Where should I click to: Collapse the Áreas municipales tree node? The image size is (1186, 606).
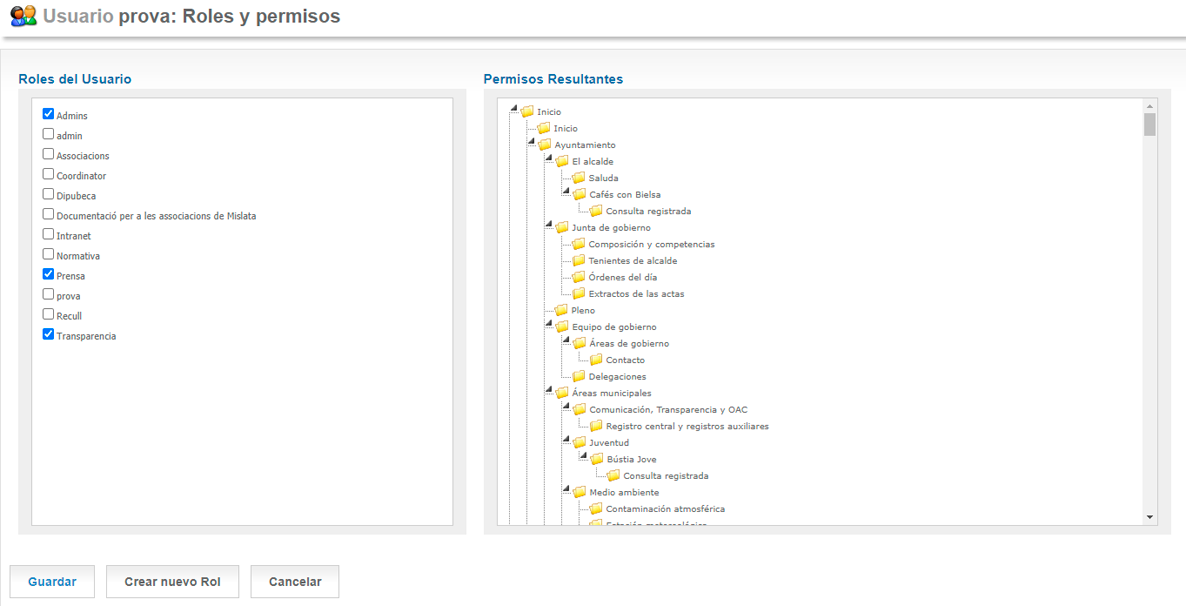click(x=549, y=391)
